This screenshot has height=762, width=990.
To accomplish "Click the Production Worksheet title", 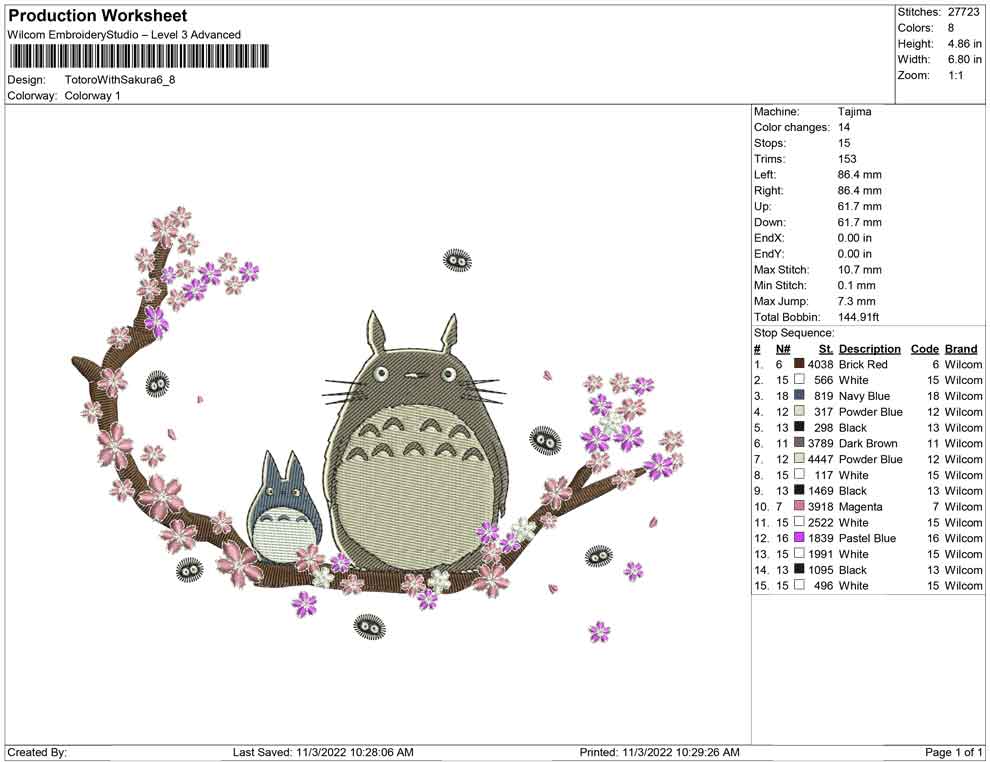I will (x=98, y=16).
